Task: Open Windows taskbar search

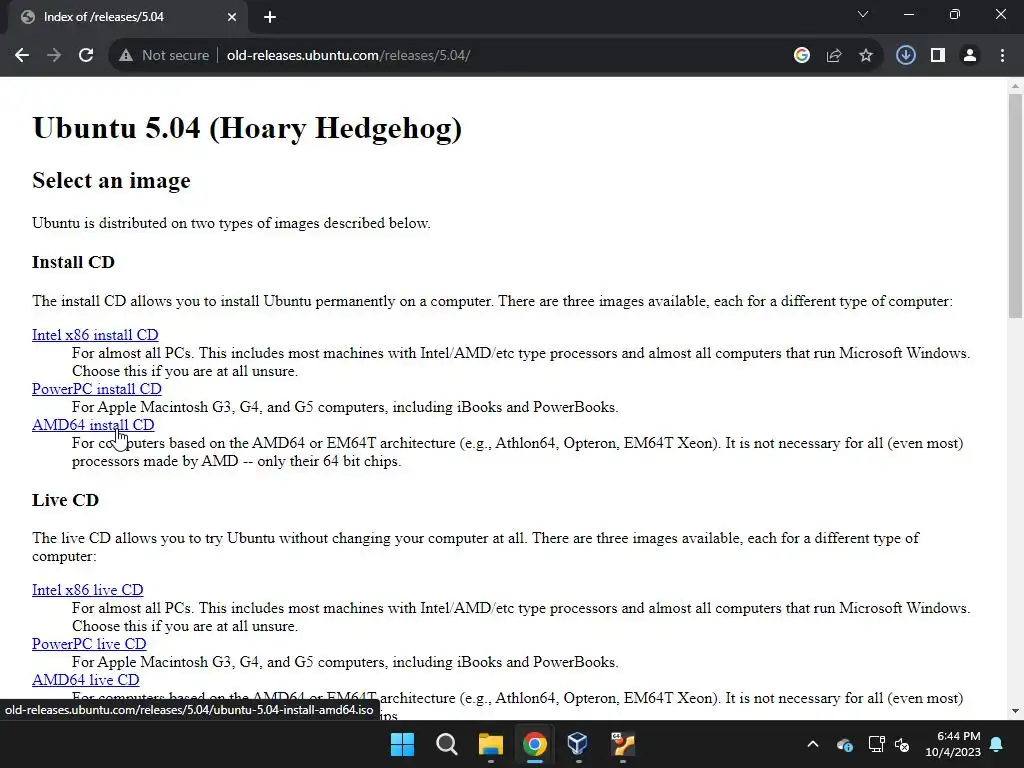Action: coord(447,744)
